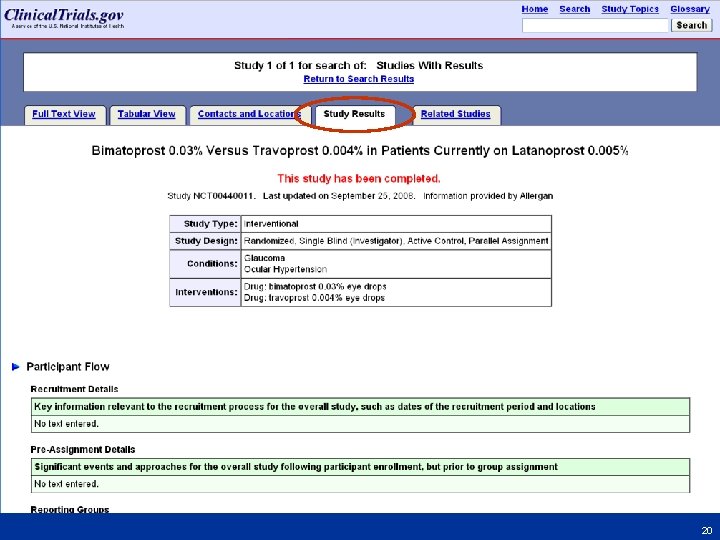This screenshot has height=540, width=720.
Task: Click 'Drug: bimatoprost 0.03% eye drops'
Action: pos(315,287)
